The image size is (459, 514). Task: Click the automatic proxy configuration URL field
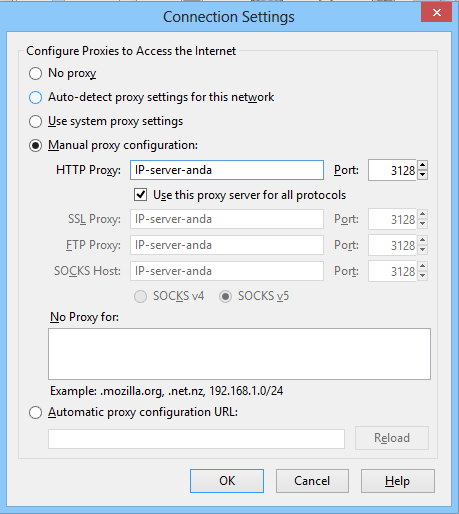pyautogui.click(x=196, y=439)
